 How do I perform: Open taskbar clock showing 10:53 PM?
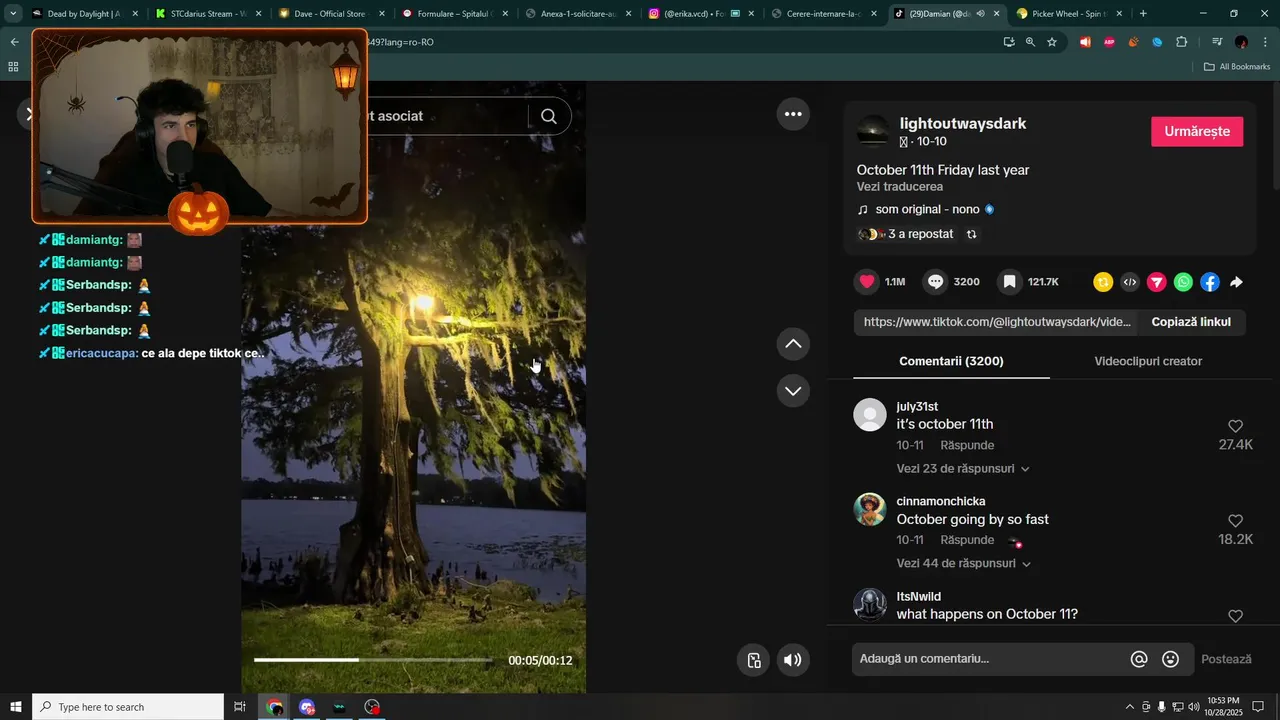(1223, 707)
